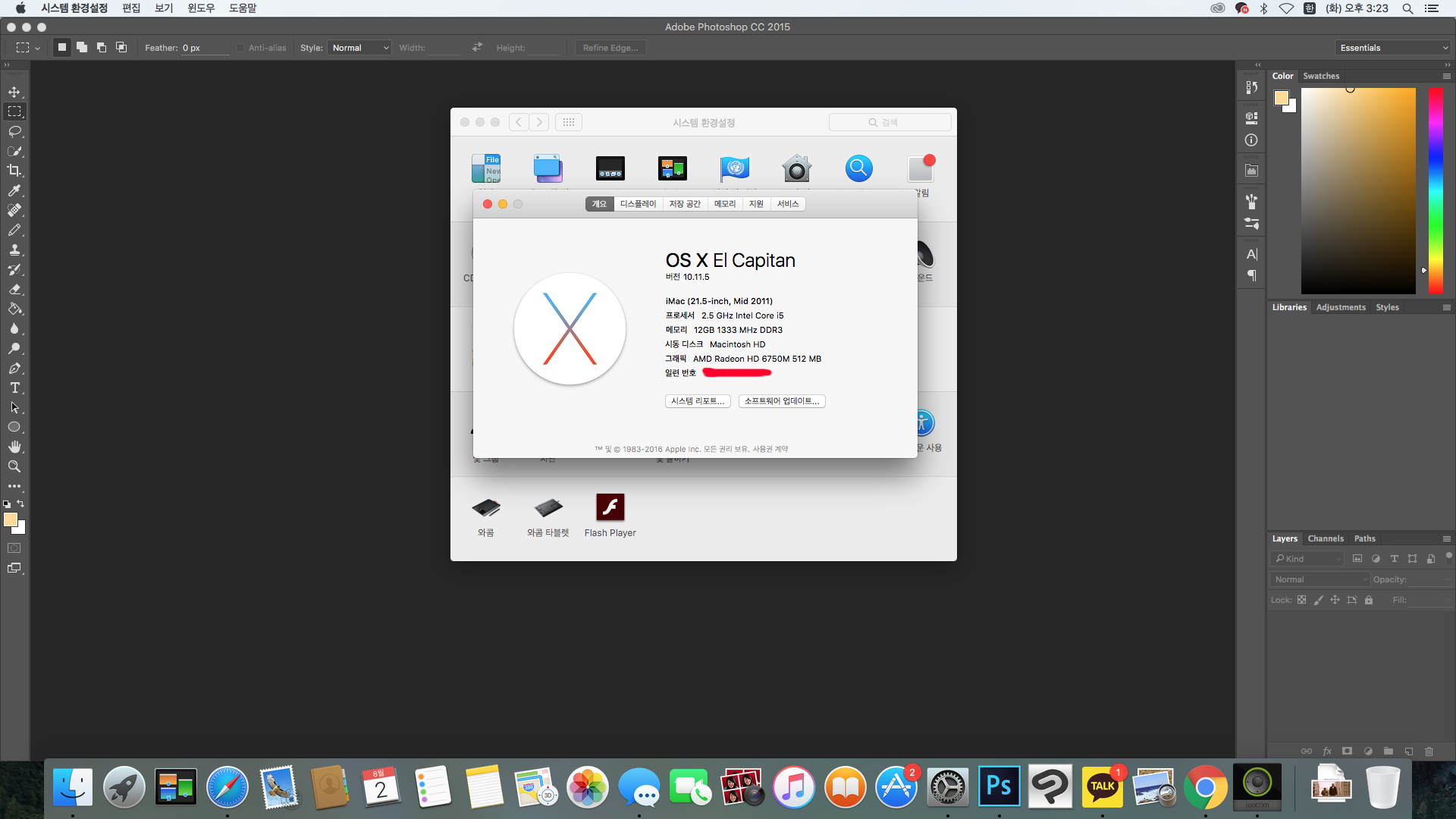Select the Eyedropper tool
This screenshot has height=819, width=1456.
pos(14,190)
